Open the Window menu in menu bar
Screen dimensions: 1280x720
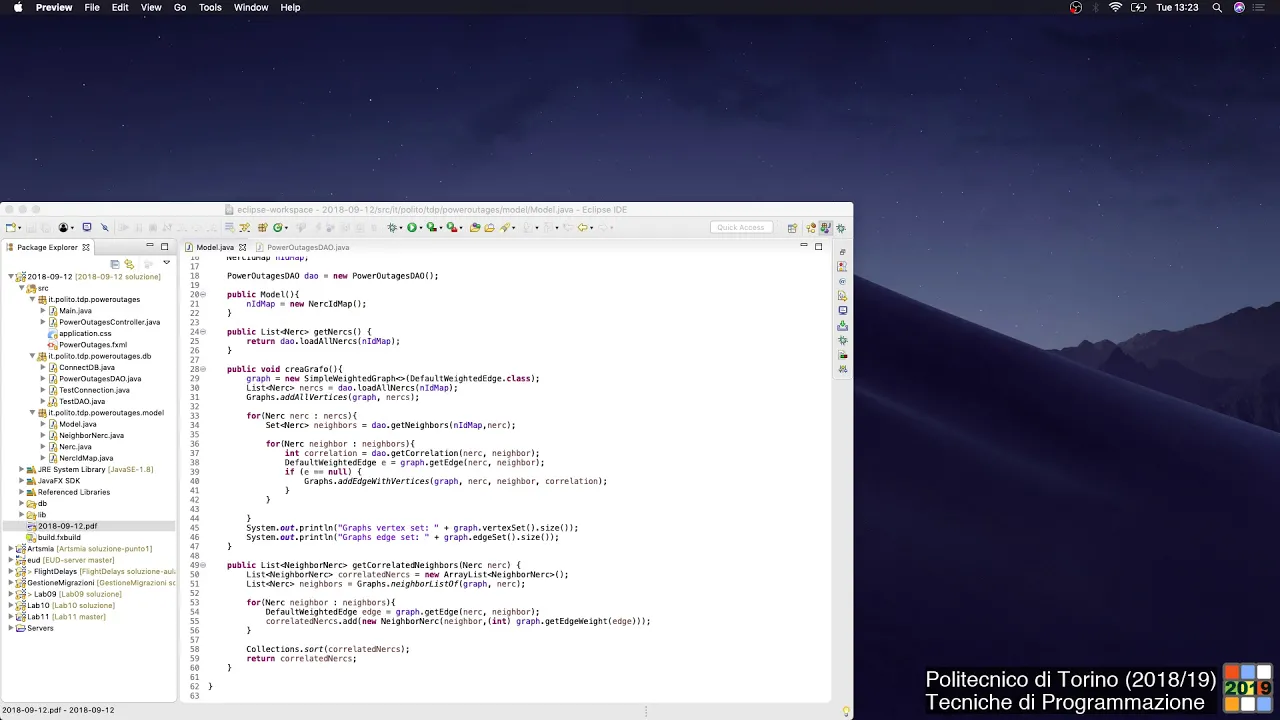point(251,7)
